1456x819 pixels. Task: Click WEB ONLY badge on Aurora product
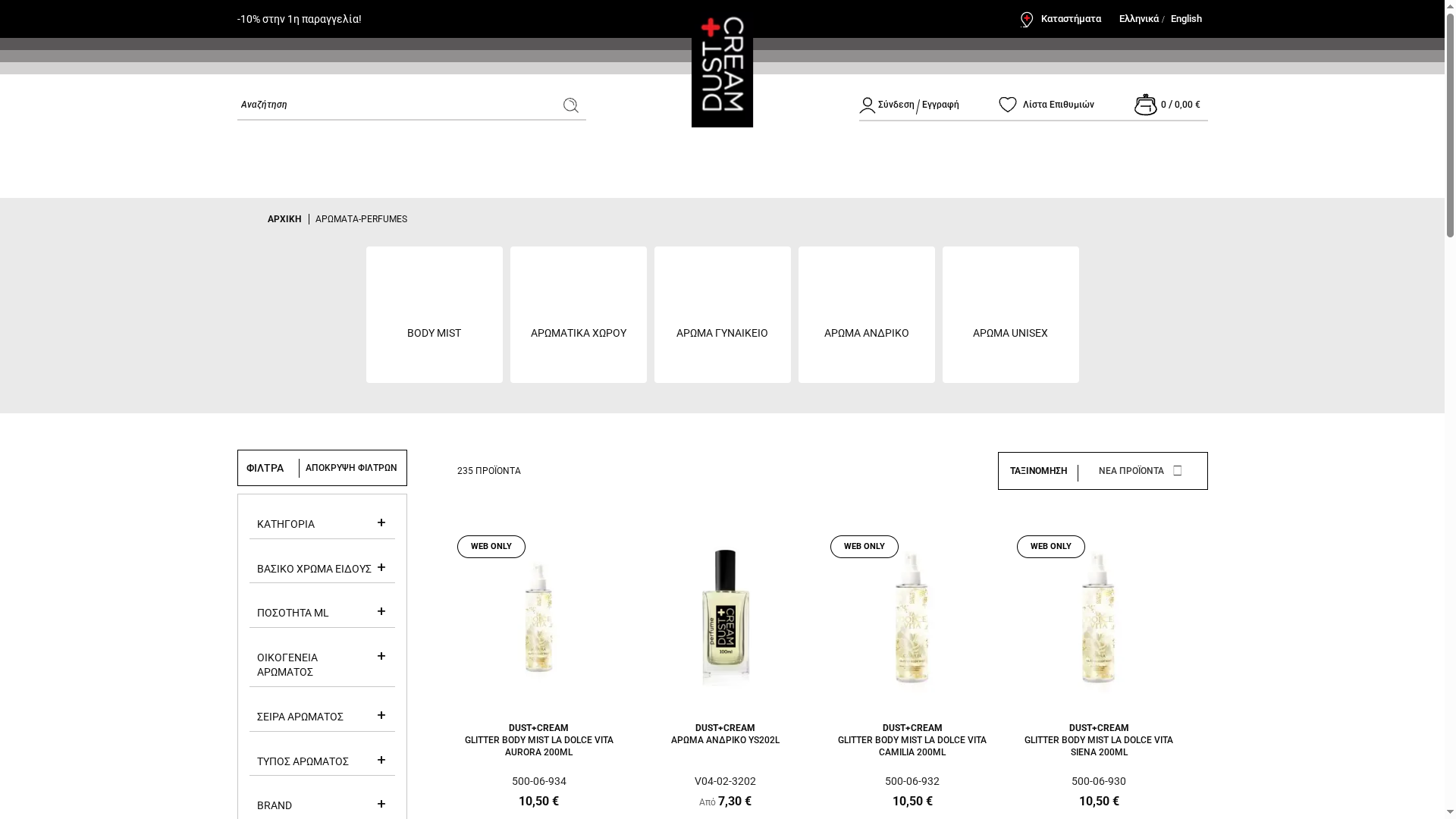point(491,547)
